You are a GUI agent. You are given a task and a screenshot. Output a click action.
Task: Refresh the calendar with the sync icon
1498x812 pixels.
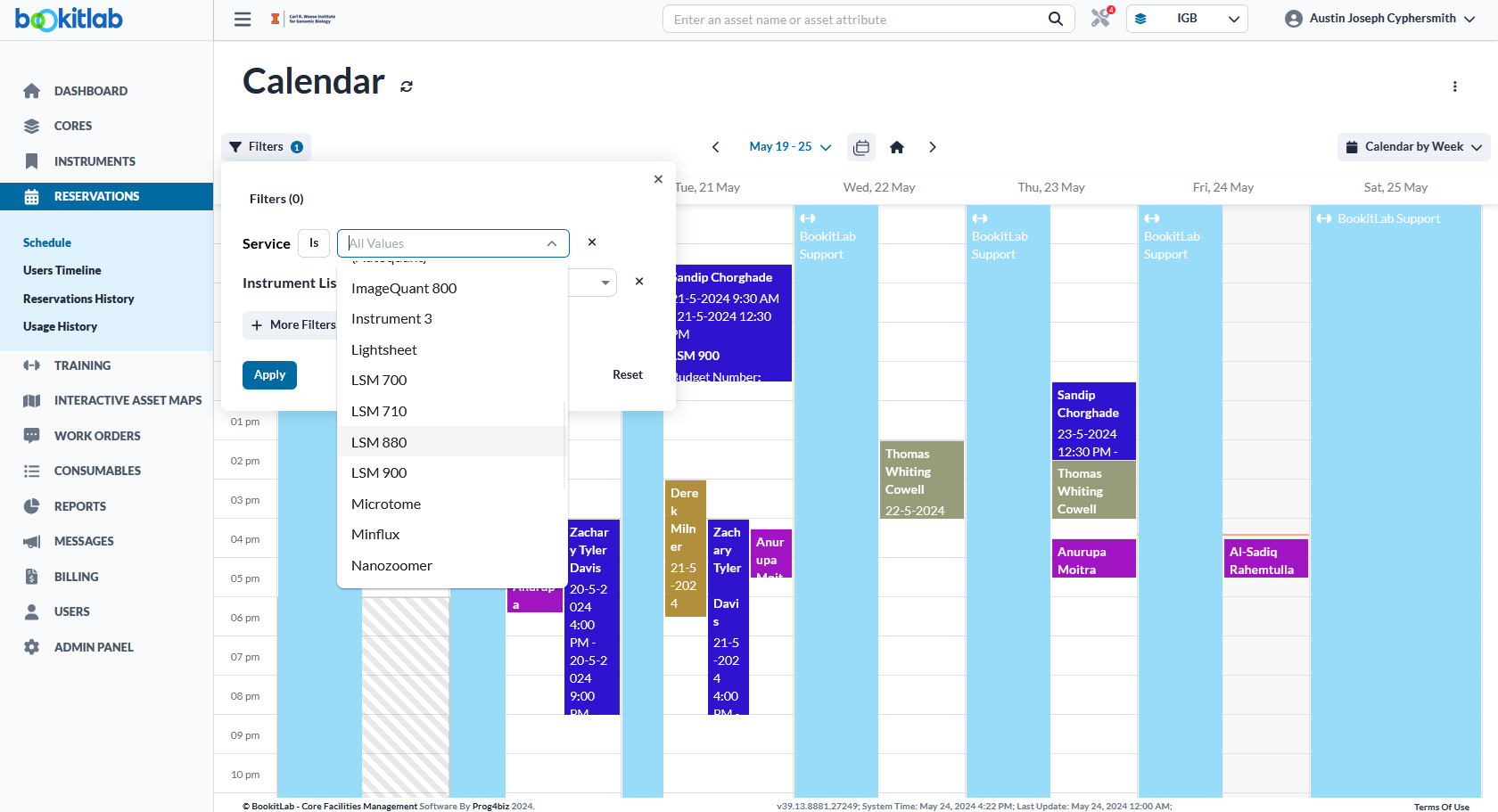[407, 86]
